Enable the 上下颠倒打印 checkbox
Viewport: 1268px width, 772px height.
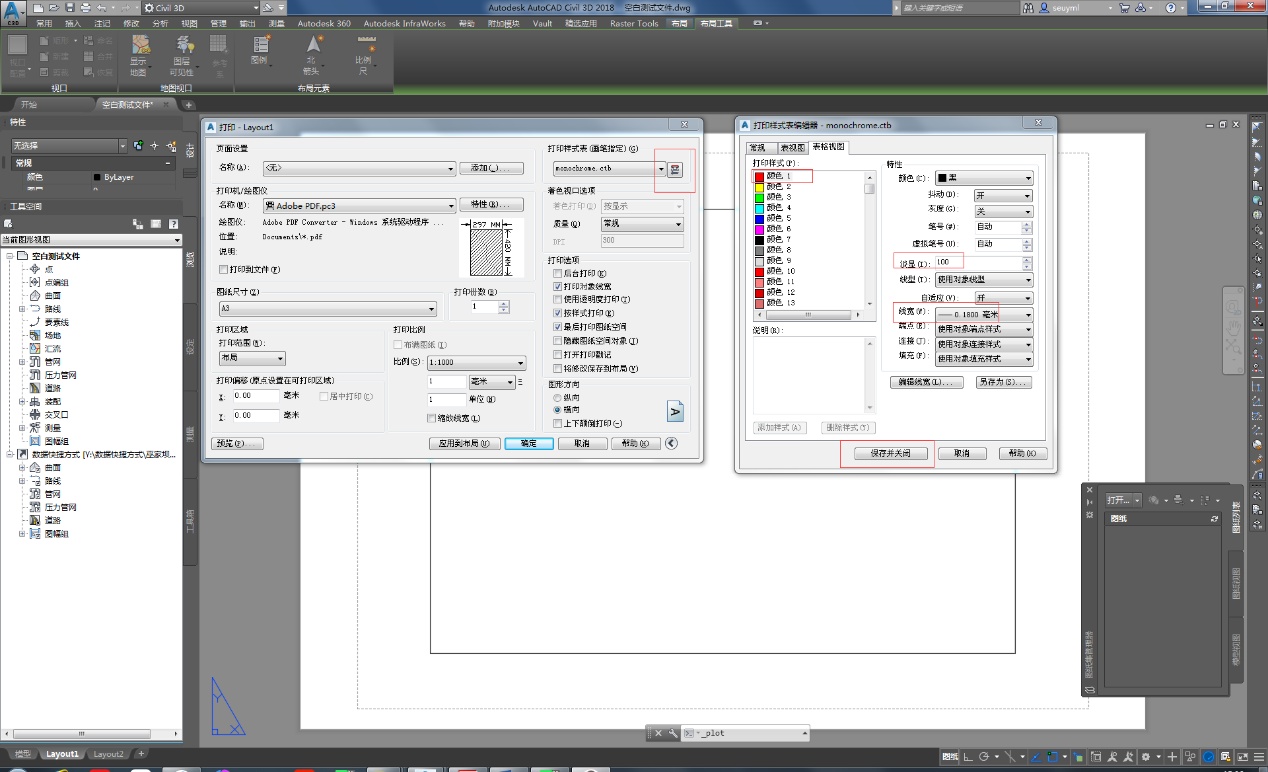click(x=557, y=424)
